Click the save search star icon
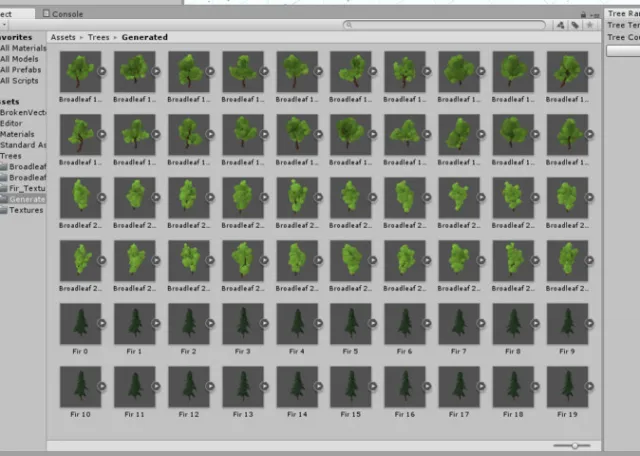The image size is (640, 456). coord(590,25)
